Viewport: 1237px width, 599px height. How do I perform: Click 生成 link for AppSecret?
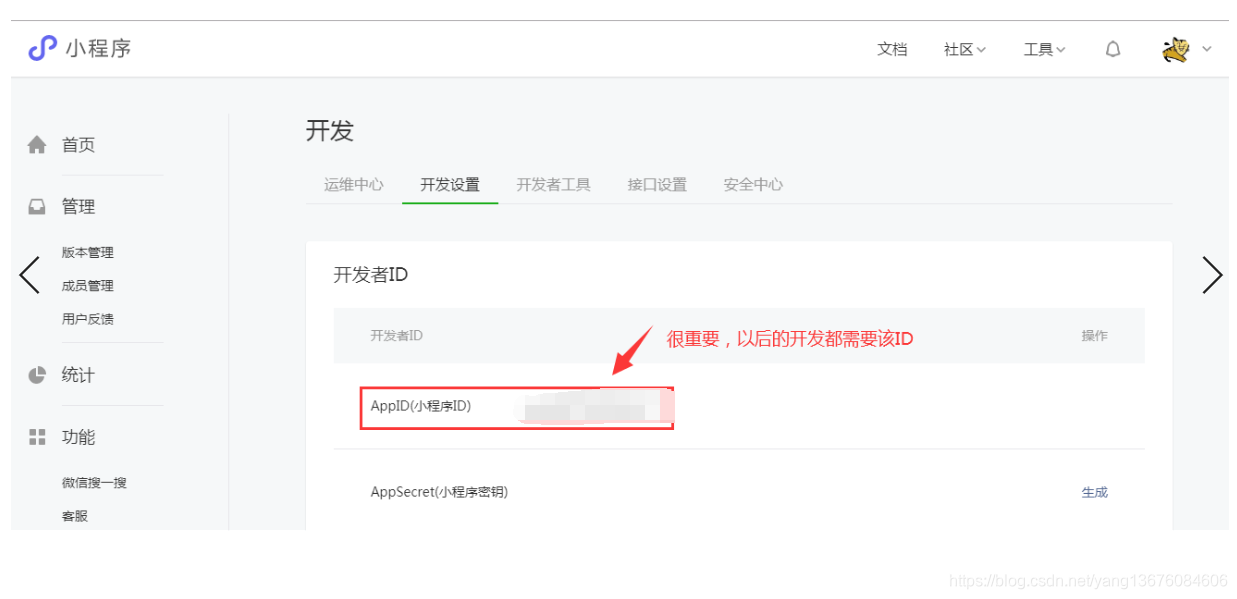pyautogui.click(x=1095, y=492)
